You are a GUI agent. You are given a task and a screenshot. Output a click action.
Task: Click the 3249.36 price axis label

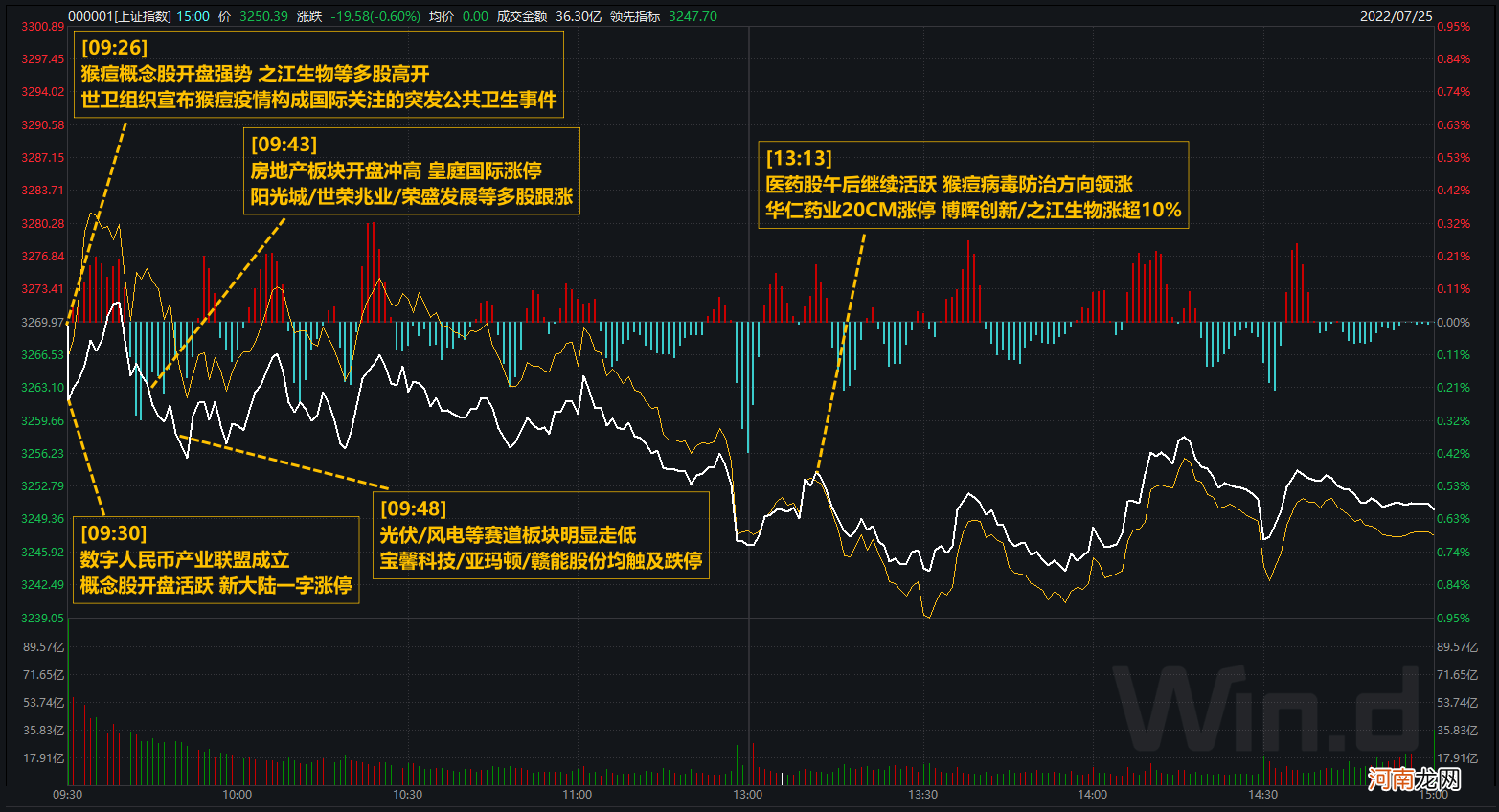tap(43, 519)
